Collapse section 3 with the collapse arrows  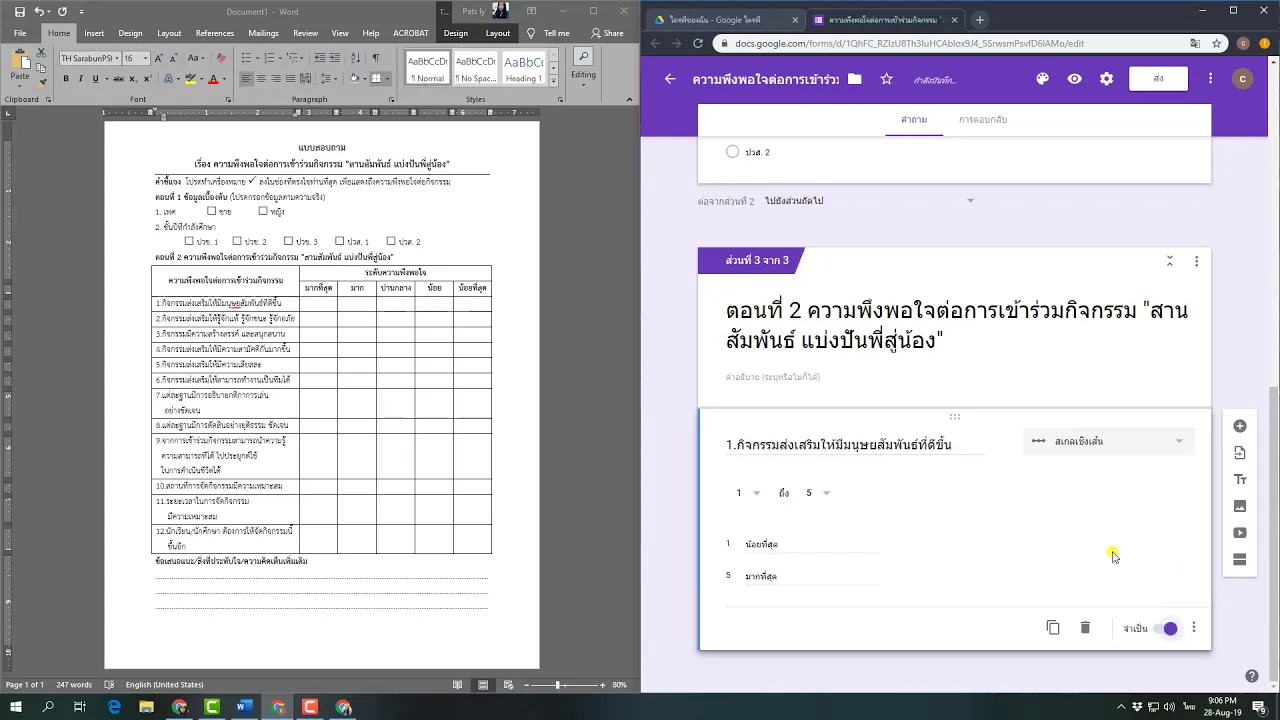[x=1169, y=261]
